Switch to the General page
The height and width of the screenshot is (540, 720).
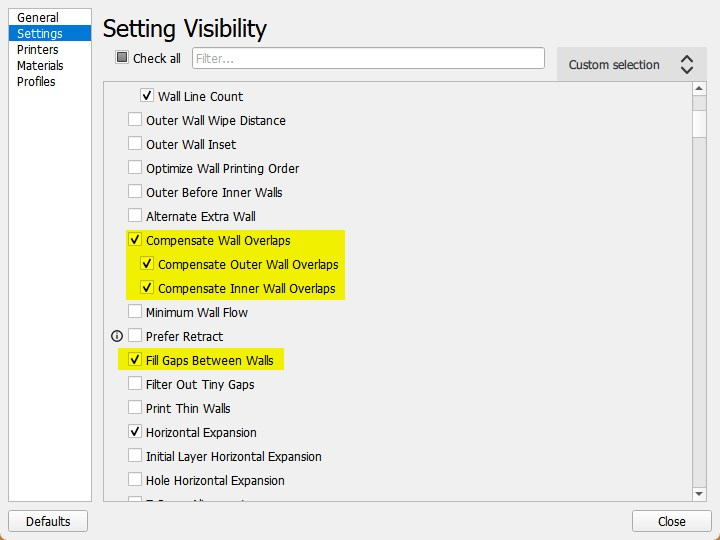coord(38,18)
